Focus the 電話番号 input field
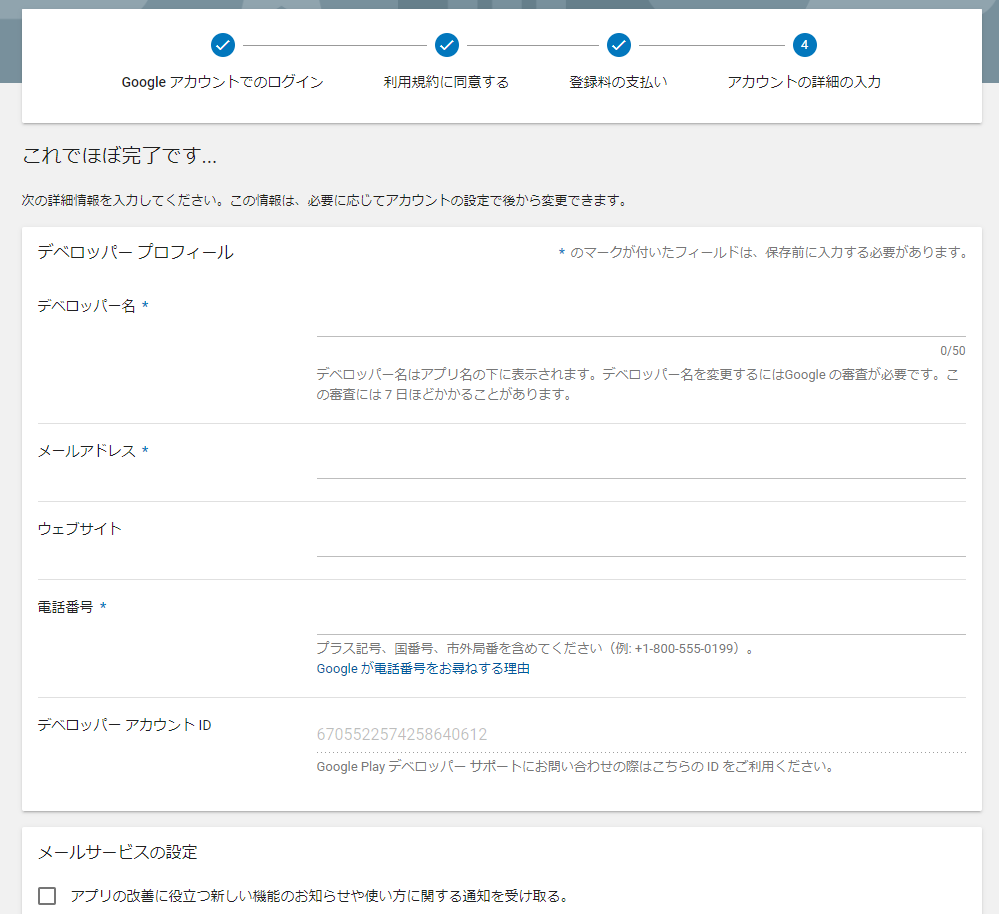Screen dimensions: 999x914 coord(640,621)
